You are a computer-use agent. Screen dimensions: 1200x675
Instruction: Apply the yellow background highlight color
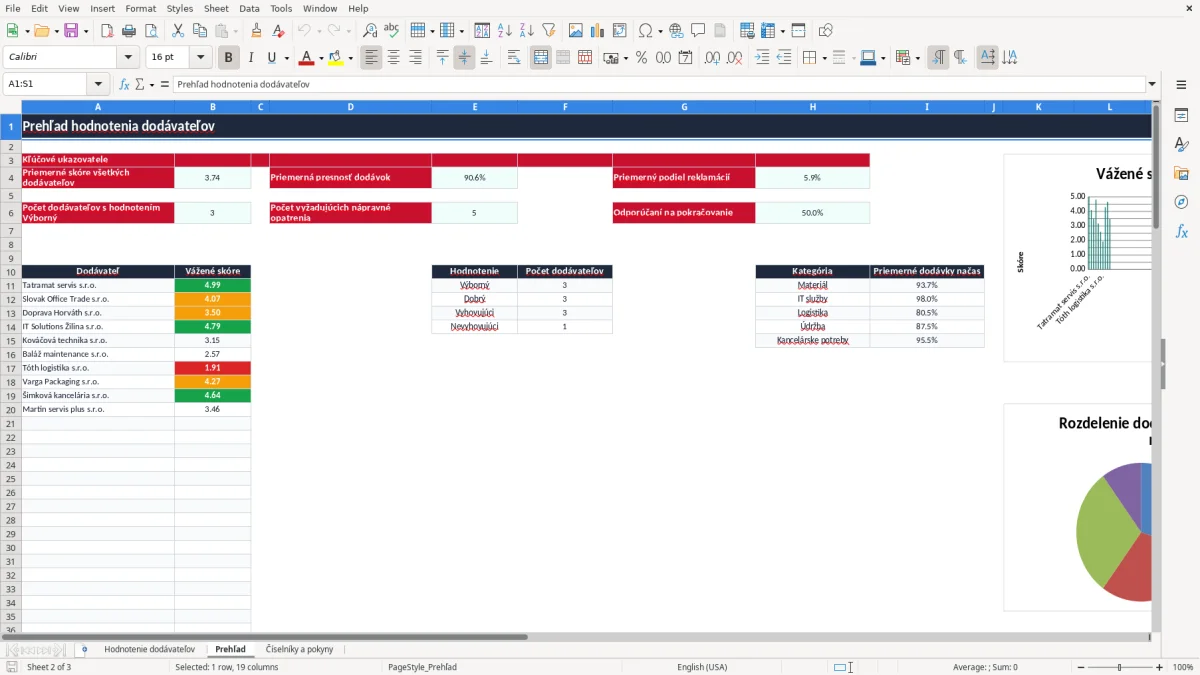point(336,58)
